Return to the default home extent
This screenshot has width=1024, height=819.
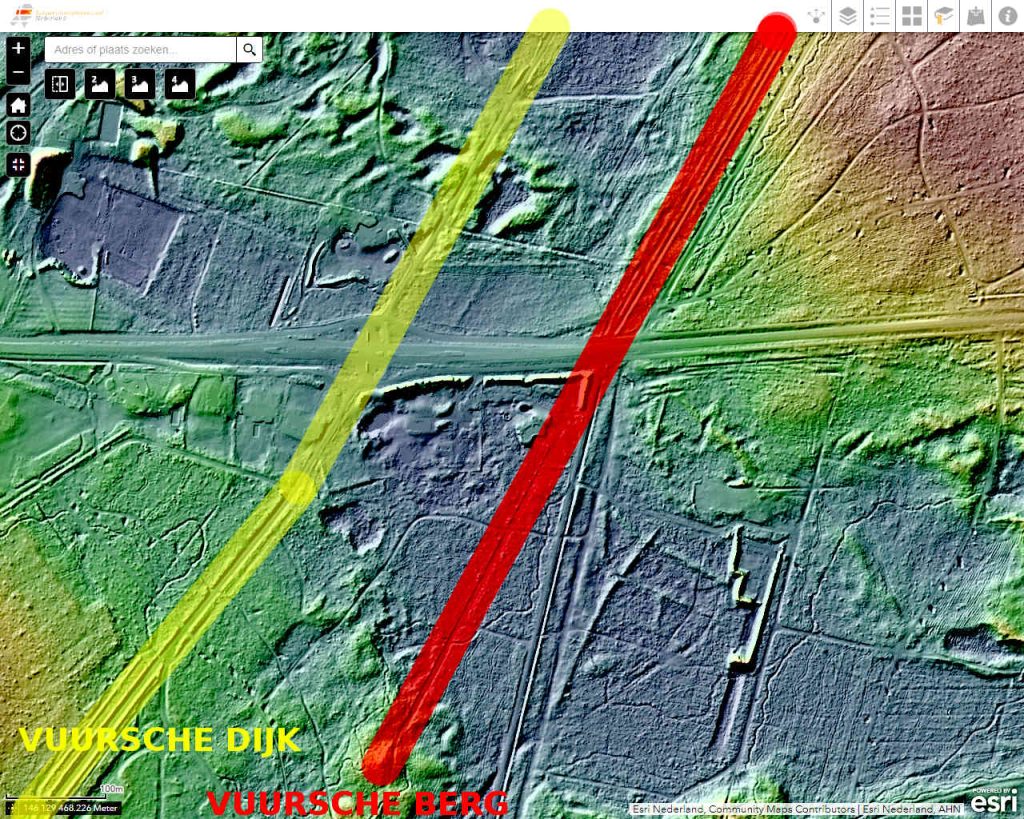pyautogui.click(x=18, y=105)
